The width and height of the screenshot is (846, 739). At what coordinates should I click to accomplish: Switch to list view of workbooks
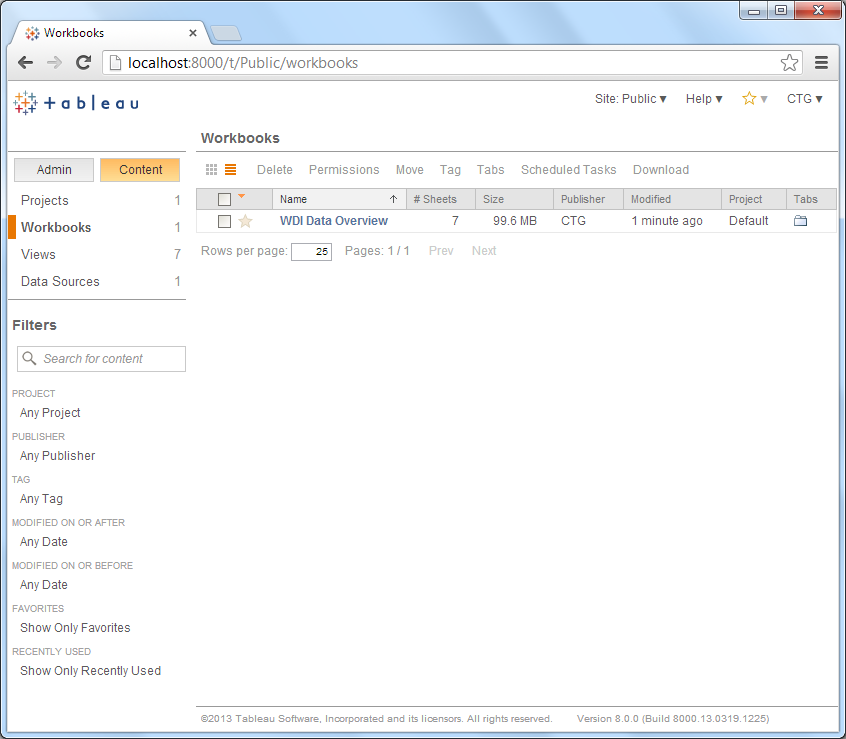tap(230, 169)
